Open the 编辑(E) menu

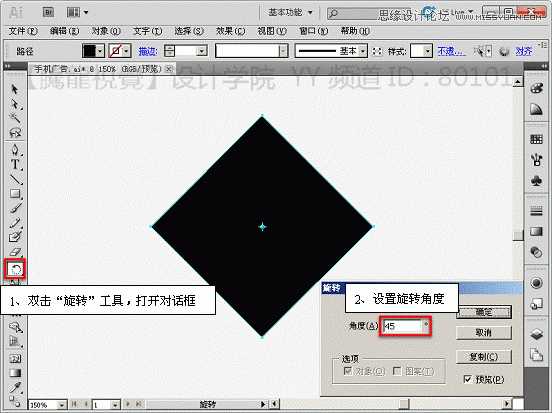[x=64, y=31]
